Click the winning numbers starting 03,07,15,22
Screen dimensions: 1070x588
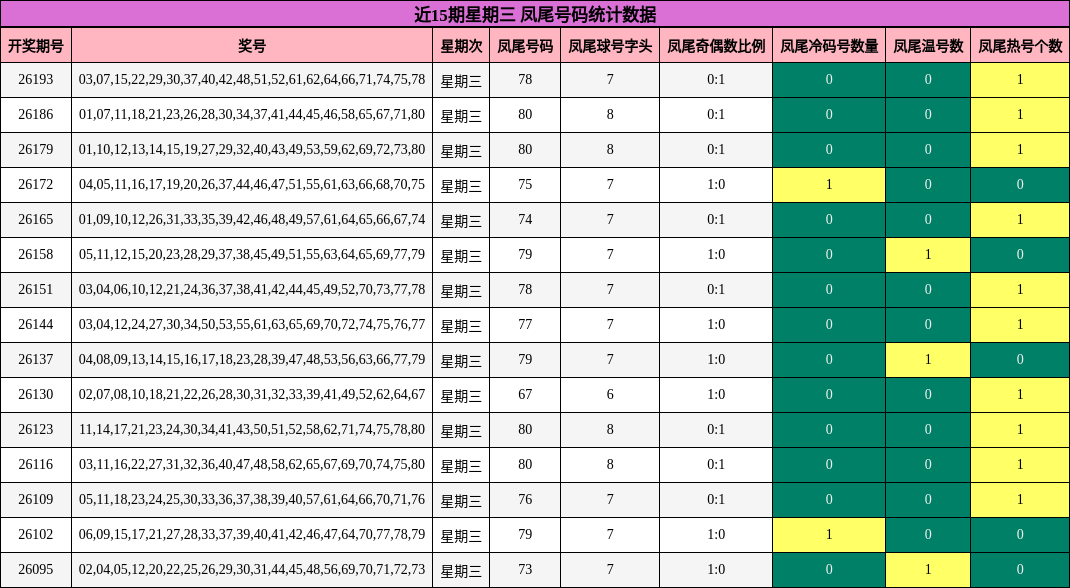click(x=252, y=79)
